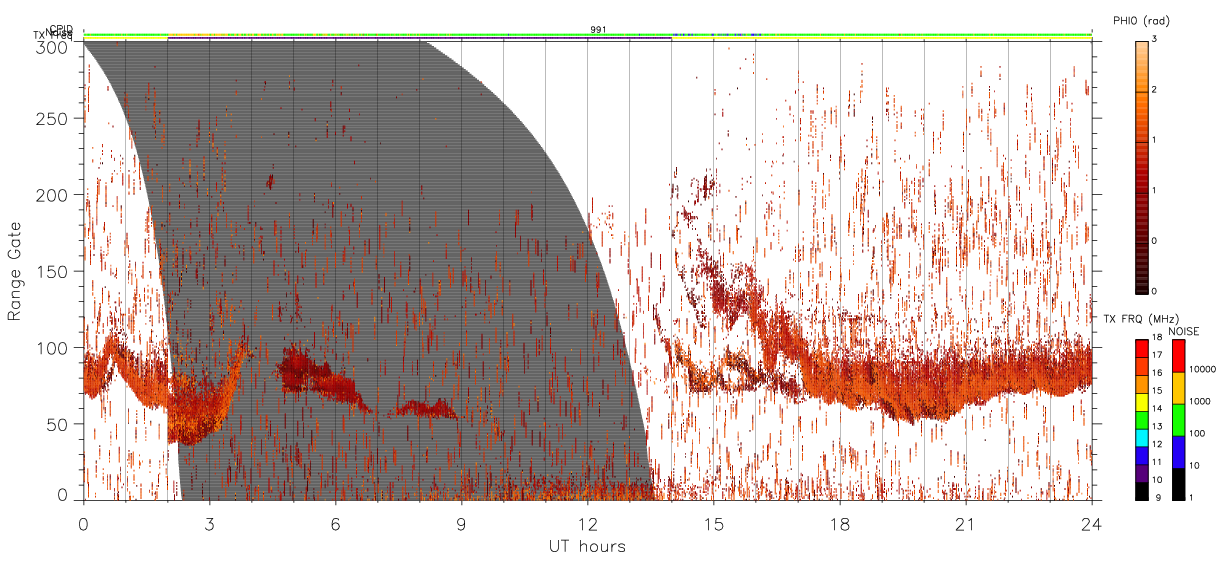The height and width of the screenshot is (567, 1228).
Task: Pick the yellow segment of TX FRQ colorbar
Action: [1142, 402]
